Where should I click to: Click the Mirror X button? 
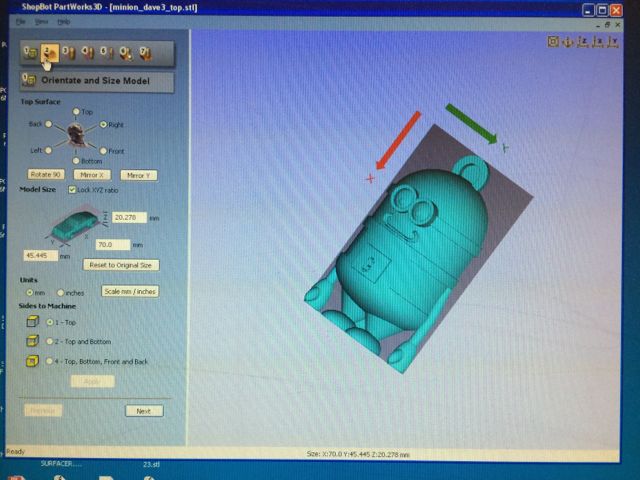point(92,175)
